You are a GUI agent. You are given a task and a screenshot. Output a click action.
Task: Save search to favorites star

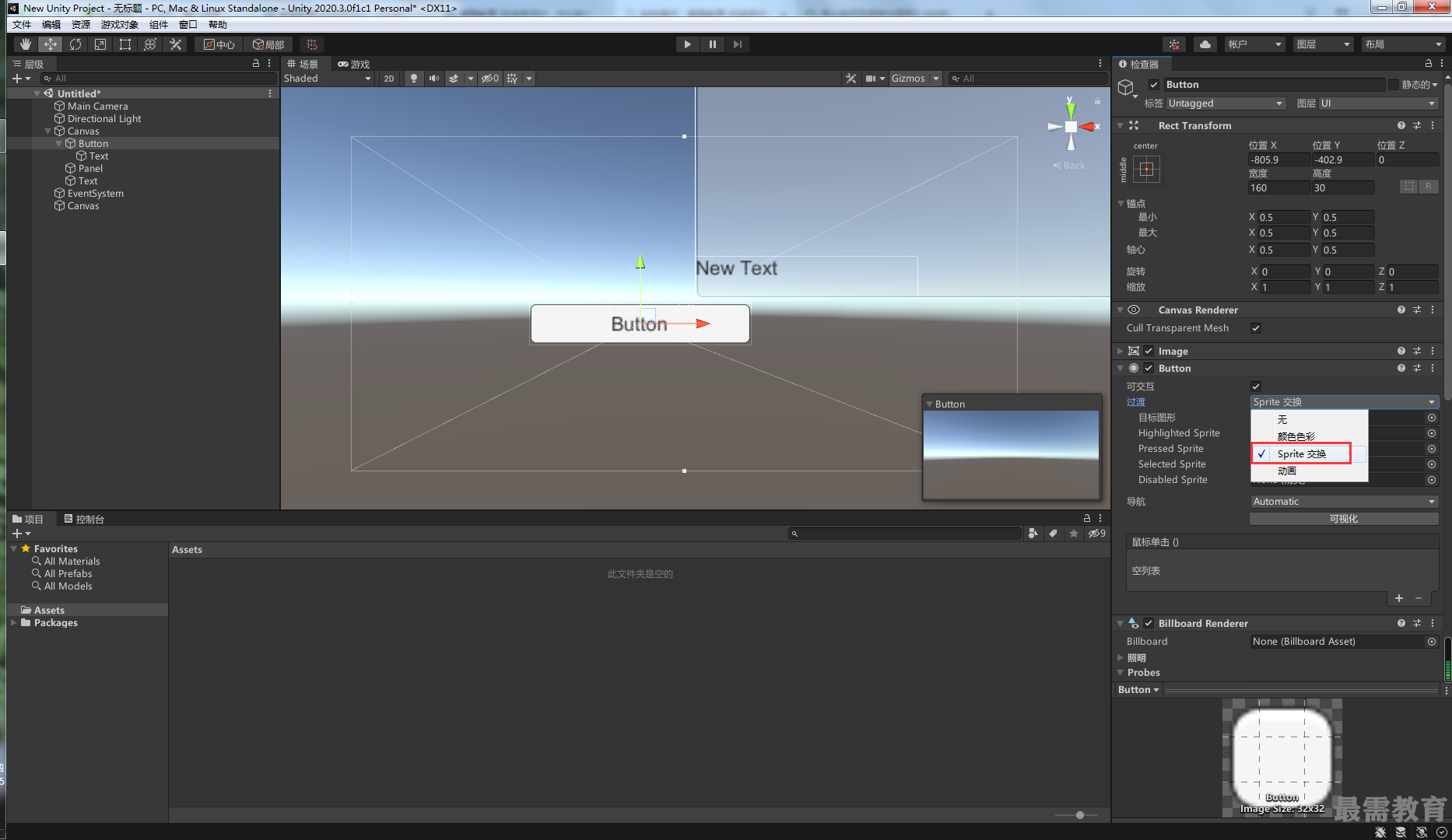click(1074, 534)
